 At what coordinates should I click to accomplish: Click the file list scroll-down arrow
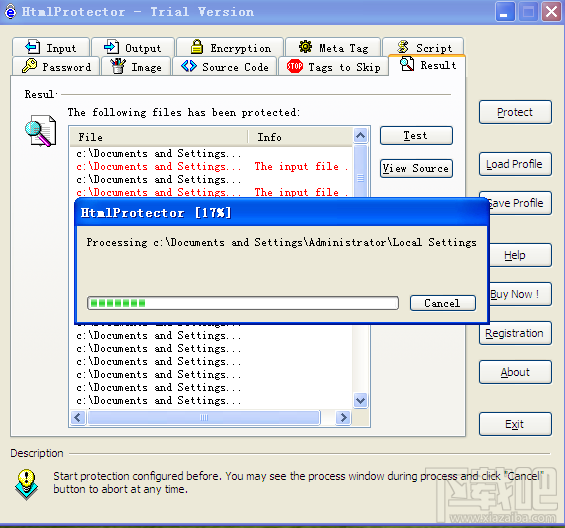[x=361, y=400]
